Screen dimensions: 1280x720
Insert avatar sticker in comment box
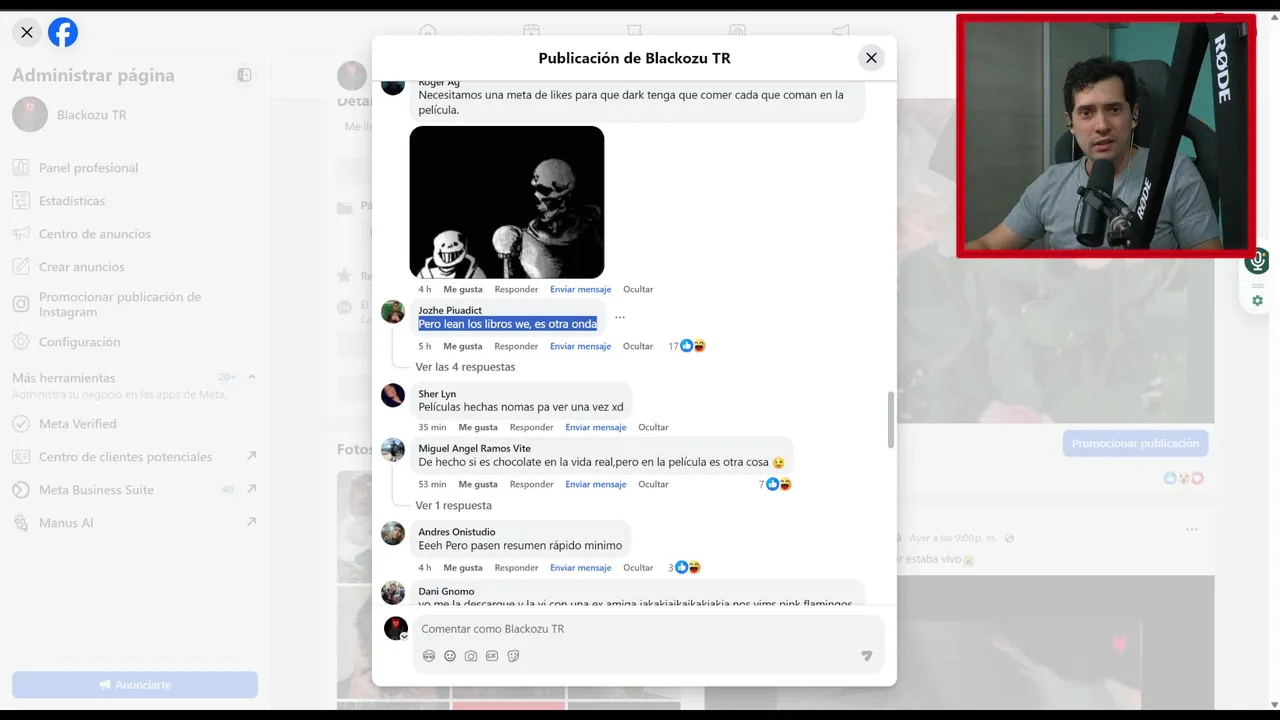(x=429, y=656)
